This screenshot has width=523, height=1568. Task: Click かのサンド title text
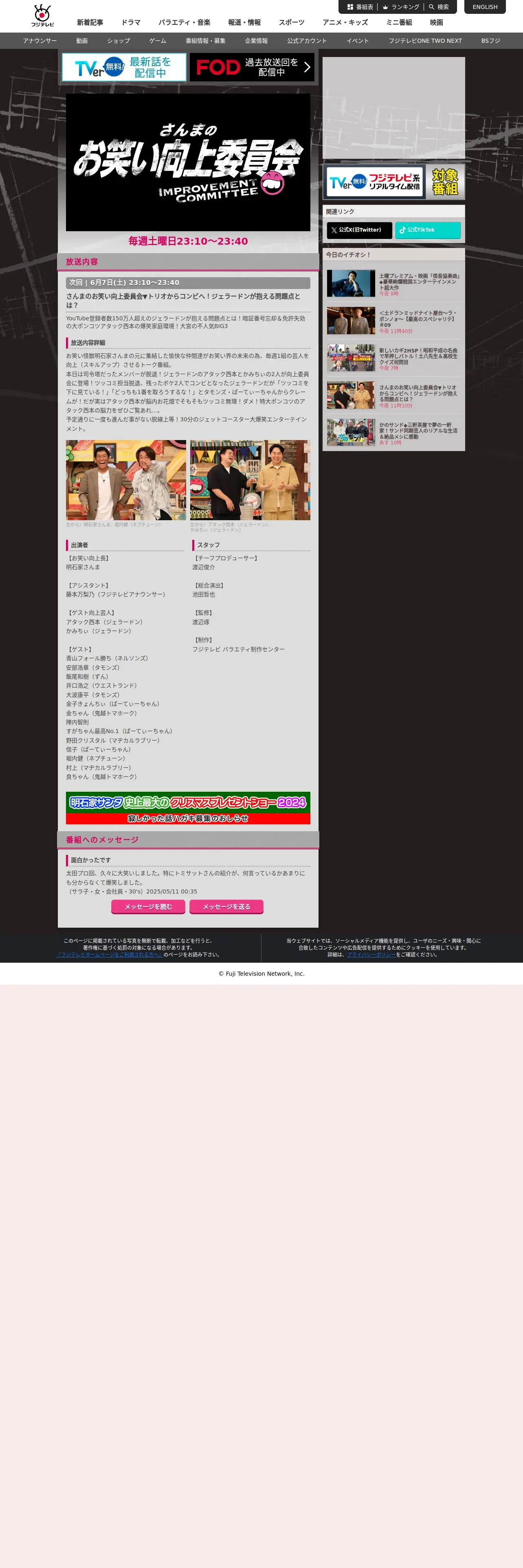tap(418, 431)
